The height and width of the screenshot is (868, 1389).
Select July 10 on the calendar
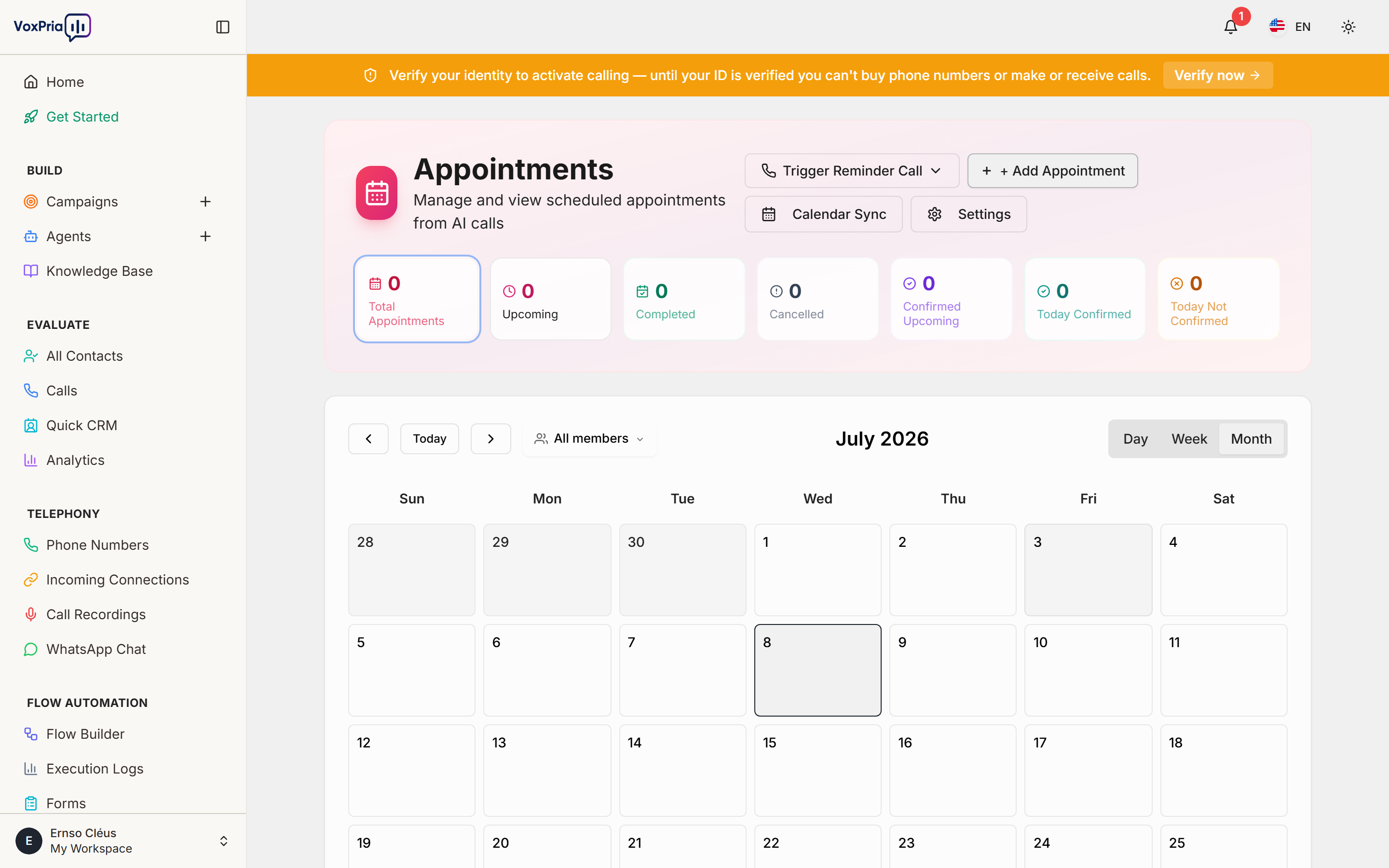(x=1088, y=670)
